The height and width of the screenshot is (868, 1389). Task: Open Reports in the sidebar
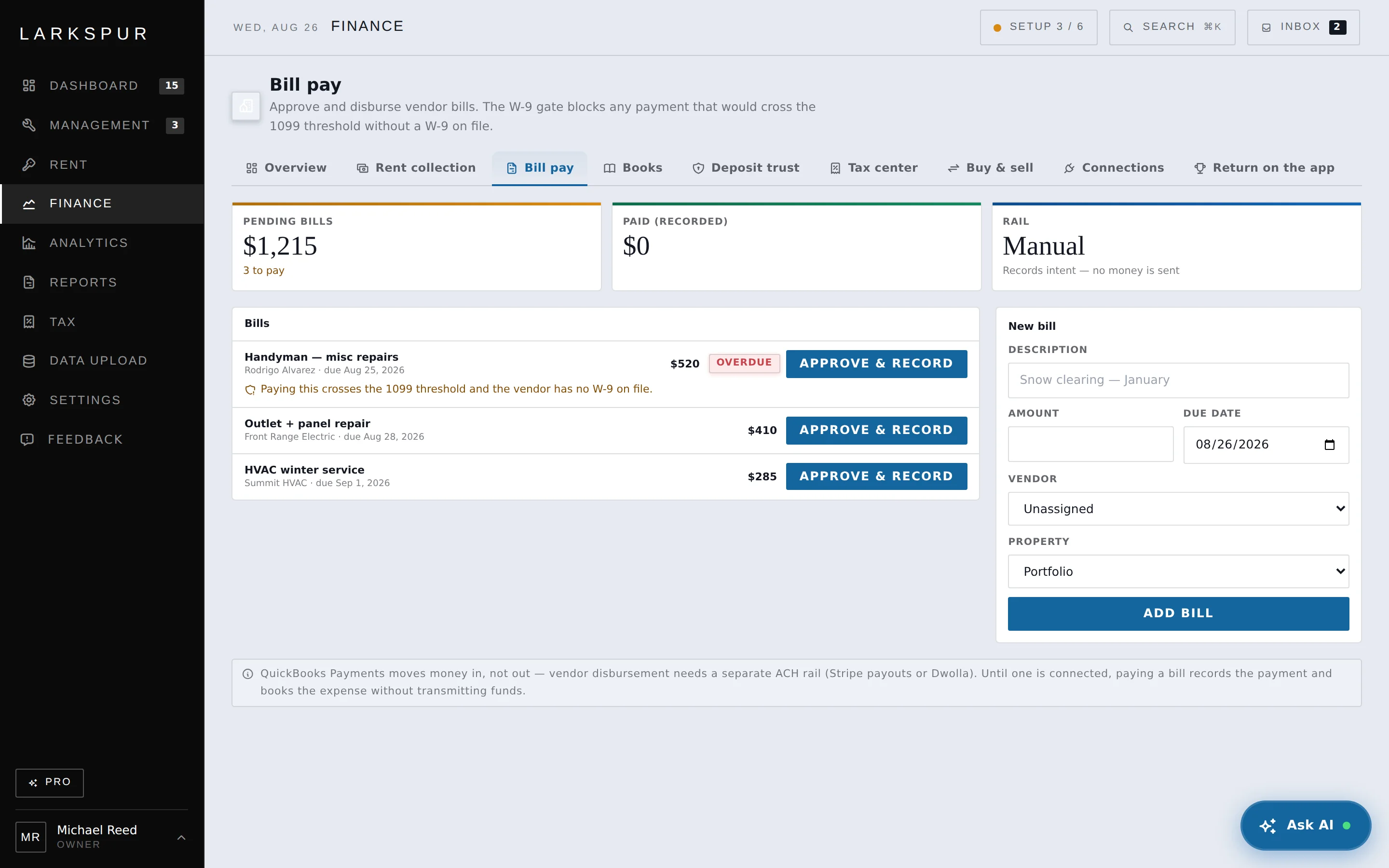click(x=102, y=283)
